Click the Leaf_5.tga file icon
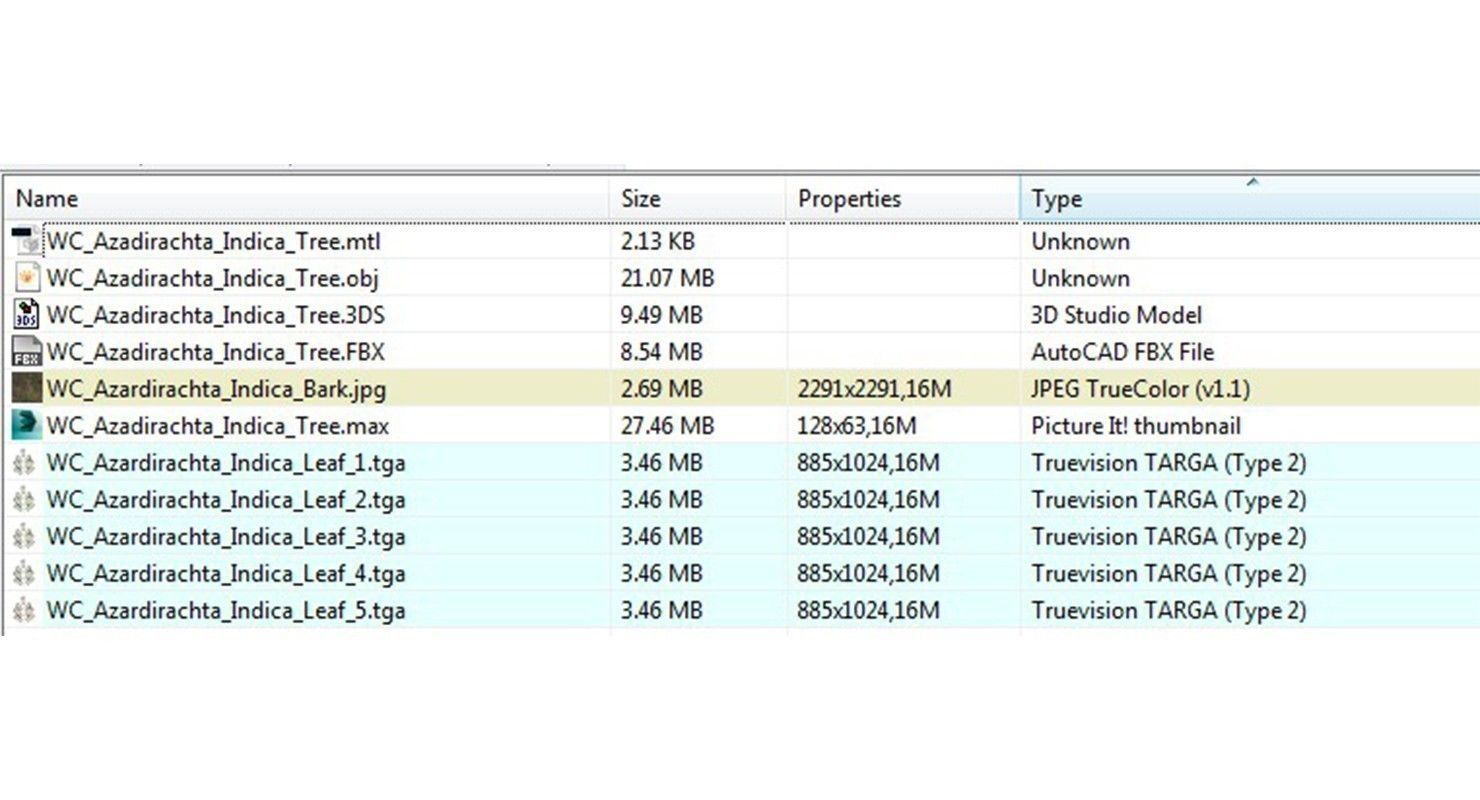Screen dimensions: 1480x800 coord(27,610)
